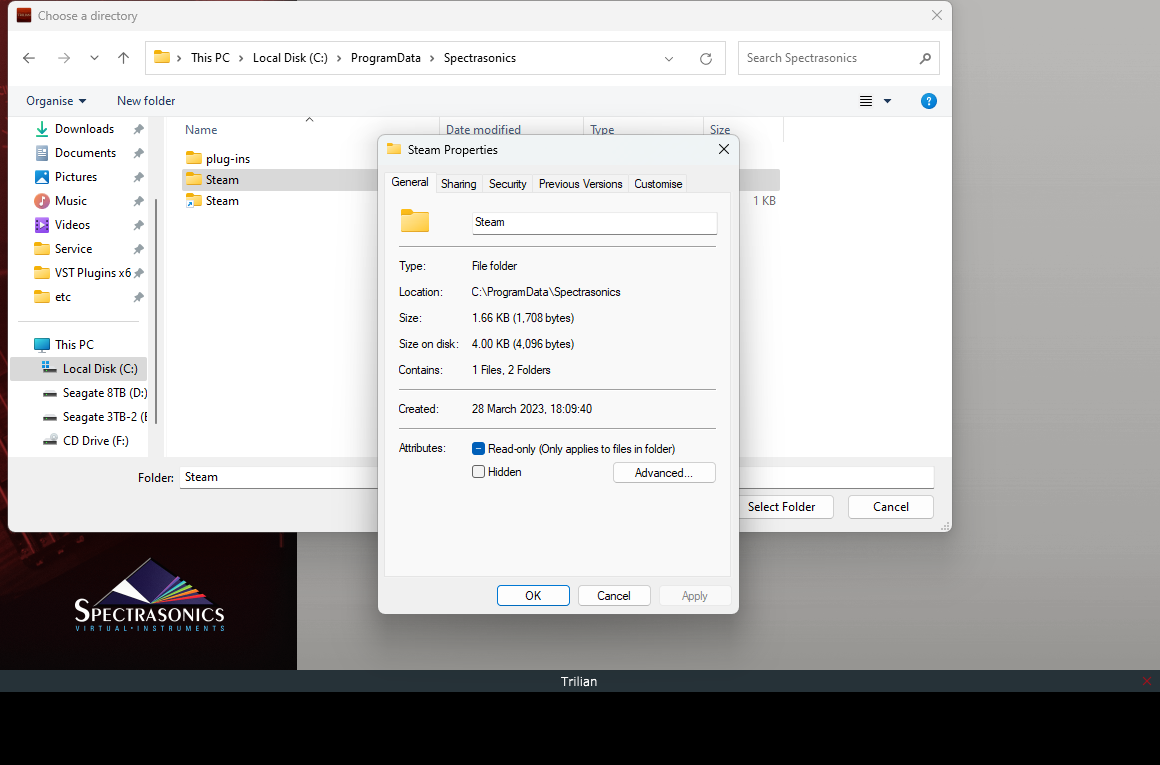This screenshot has height=765, width=1160.
Task: Unpin Downloads using its pin icon
Action: click(138, 129)
